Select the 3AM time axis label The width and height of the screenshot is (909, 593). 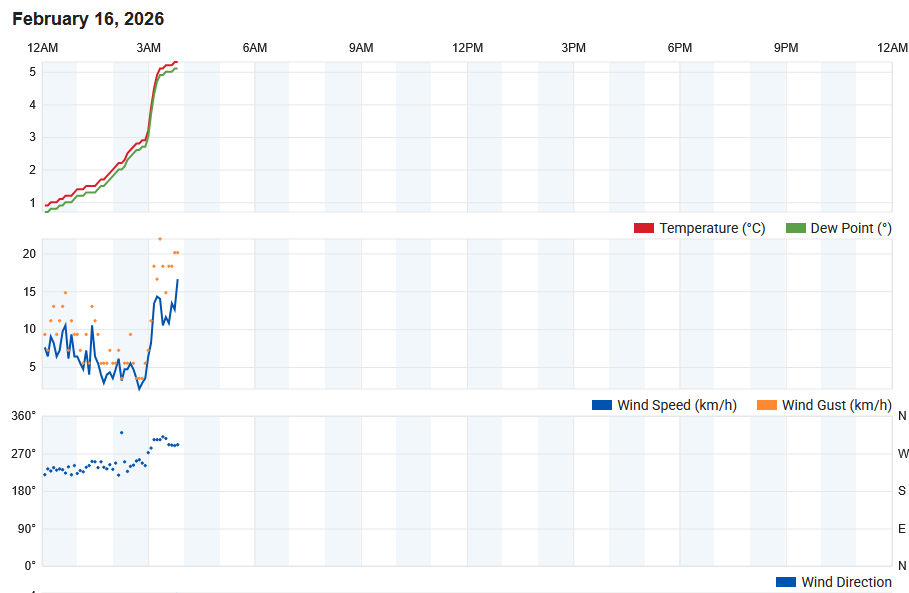[x=148, y=48]
